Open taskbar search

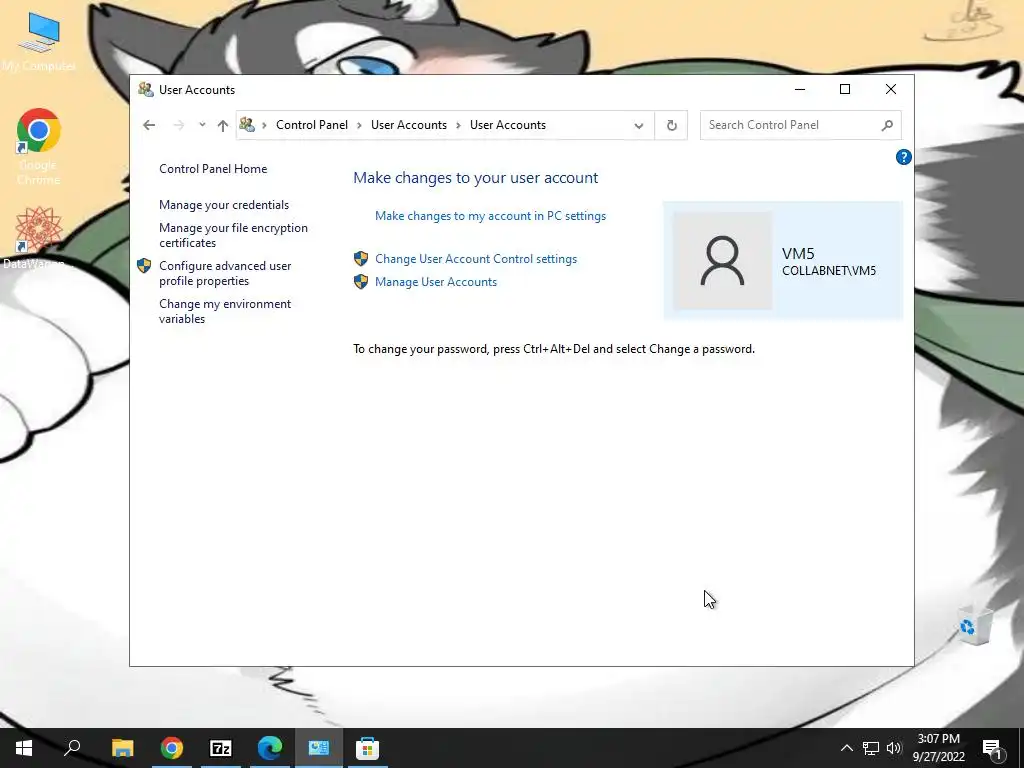point(72,748)
